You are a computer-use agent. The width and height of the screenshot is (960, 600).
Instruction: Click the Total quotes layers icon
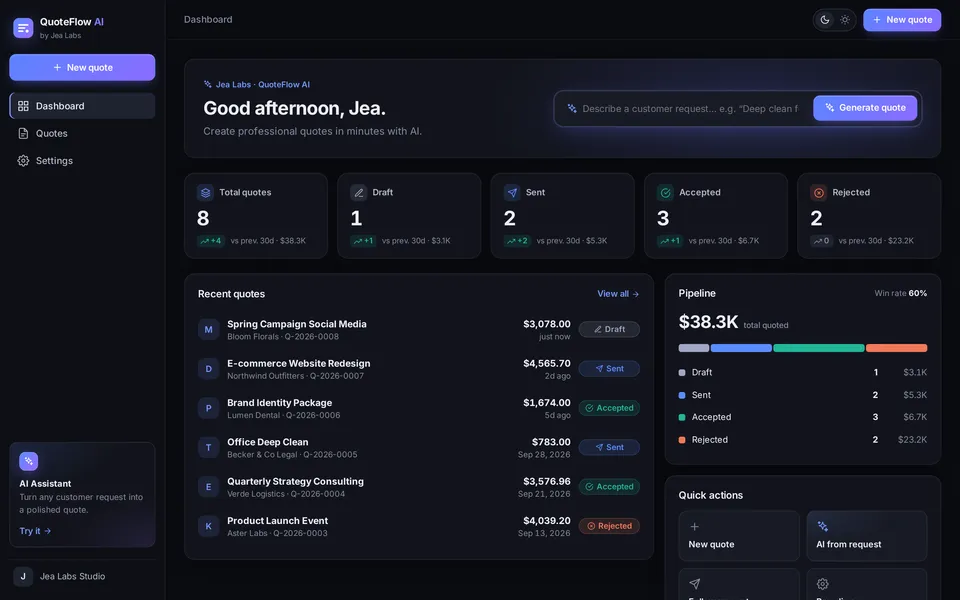click(205, 192)
